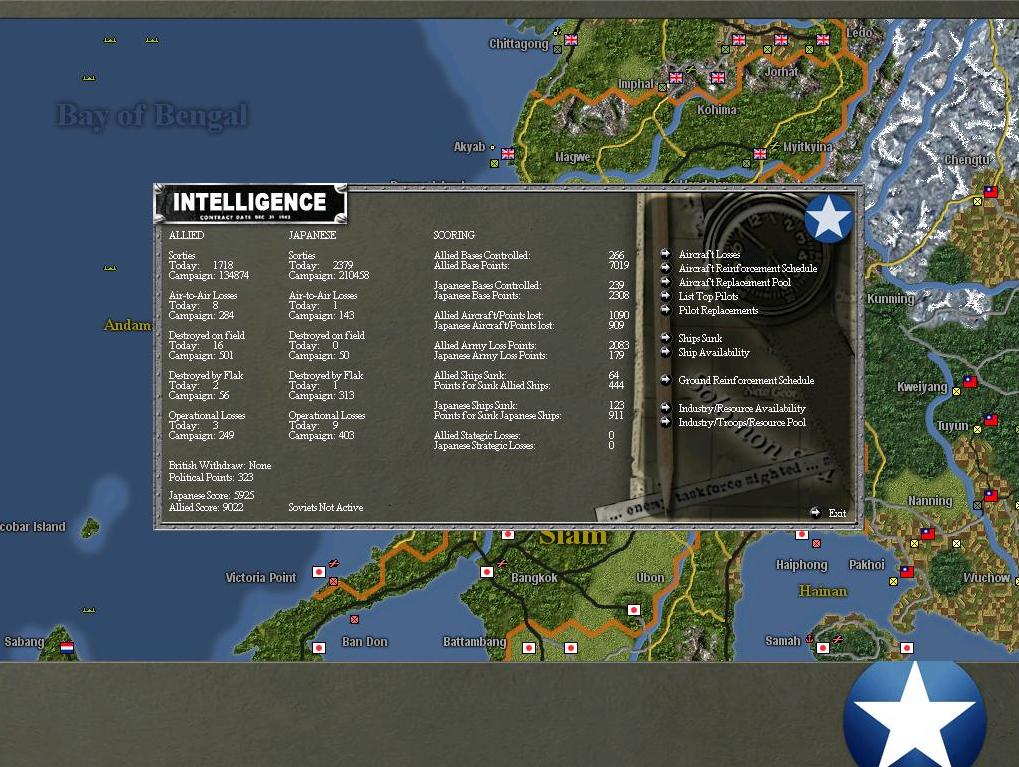Image resolution: width=1019 pixels, height=767 pixels.
Task: Click the Imphal map label
Action: [635, 84]
